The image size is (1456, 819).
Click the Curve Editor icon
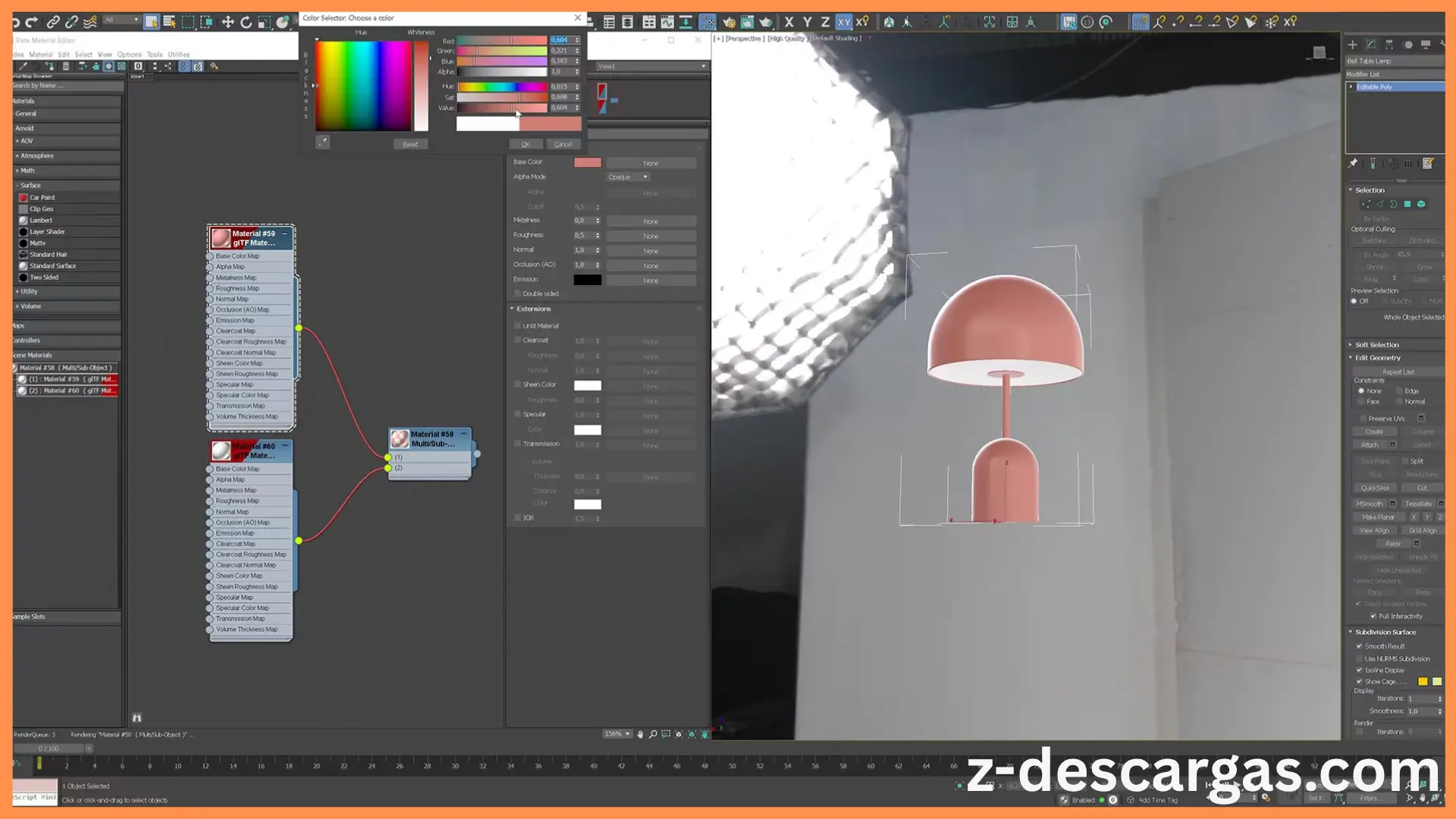(667, 22)
